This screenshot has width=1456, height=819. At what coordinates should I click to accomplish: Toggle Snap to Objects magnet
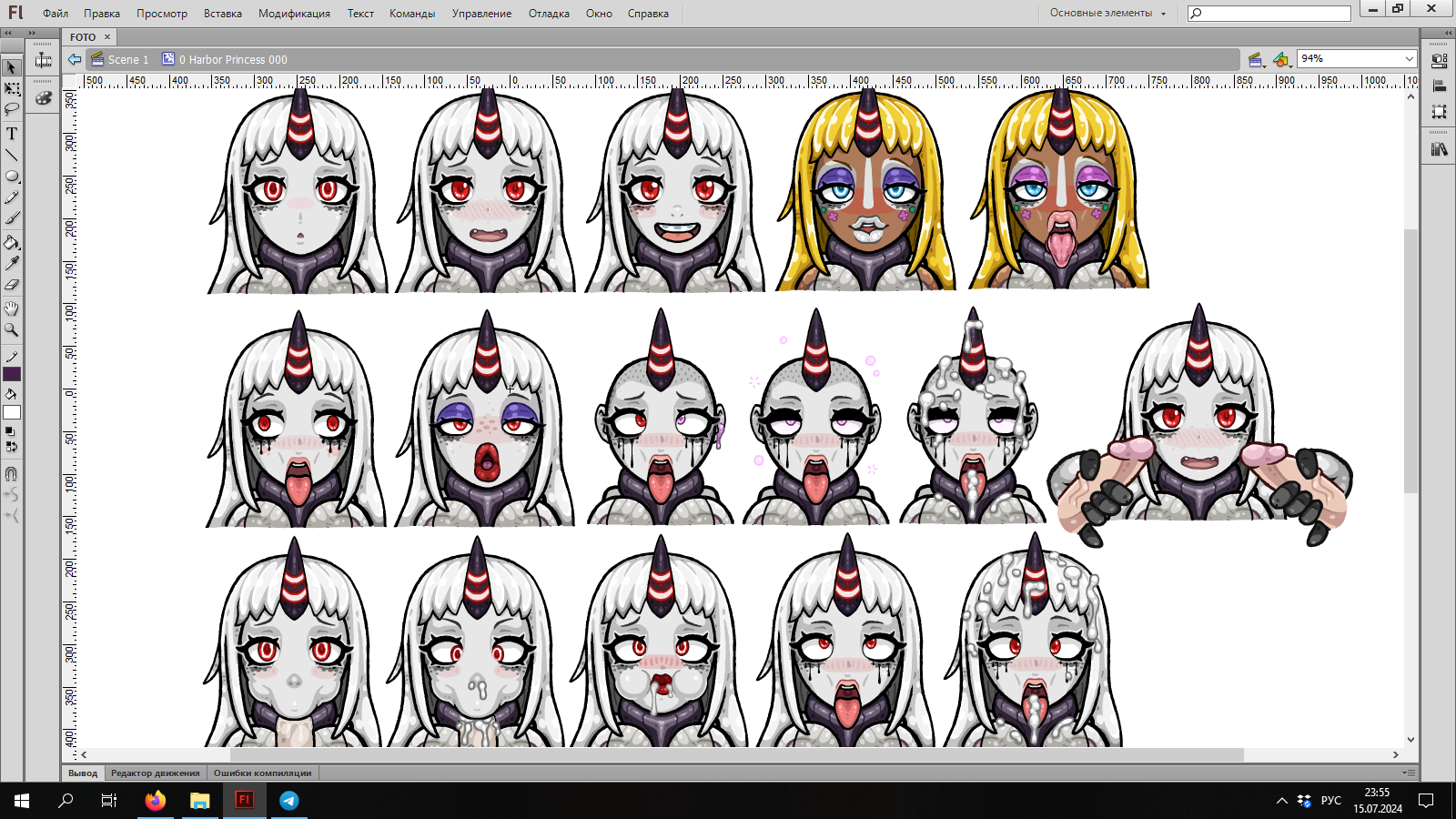pyautogui.click(x=12, y=474)
